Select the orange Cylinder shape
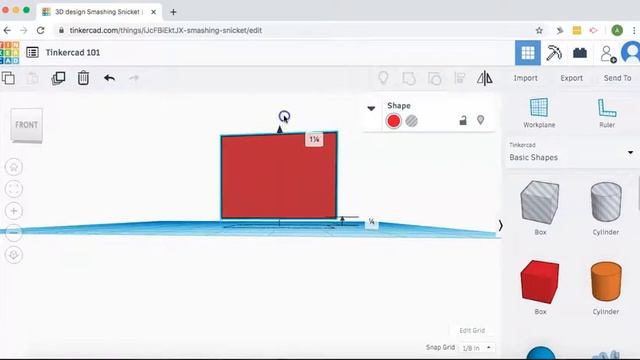Viewport: 640px width, 360px height. [x=606, y=282]
